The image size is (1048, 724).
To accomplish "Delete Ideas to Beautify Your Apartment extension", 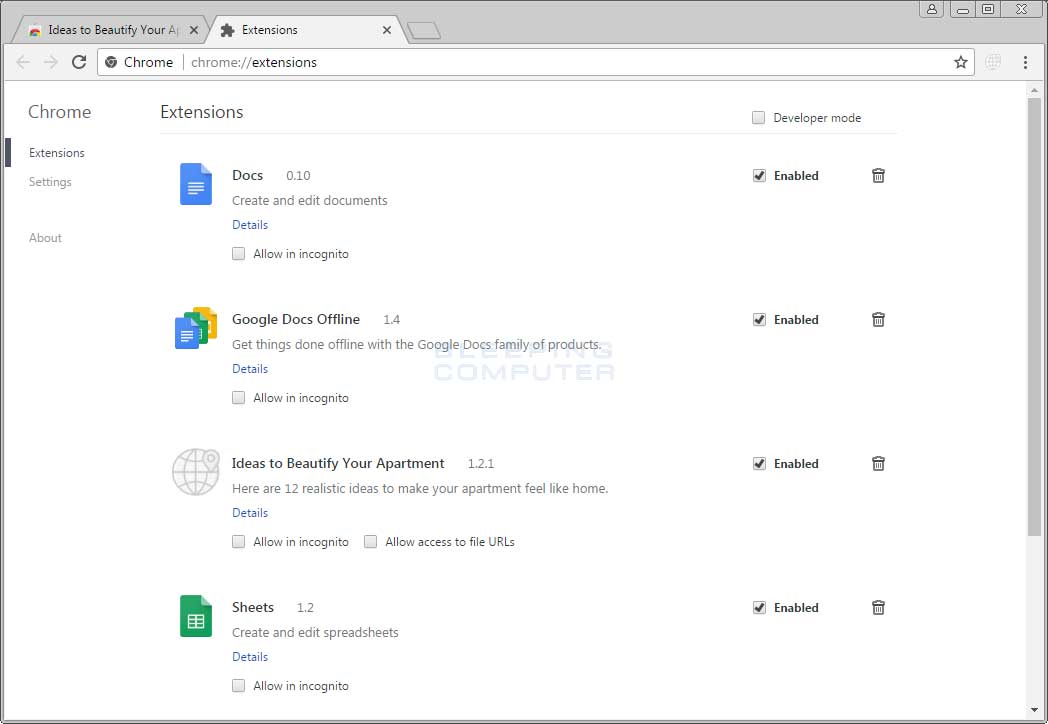I will (878, 464).
